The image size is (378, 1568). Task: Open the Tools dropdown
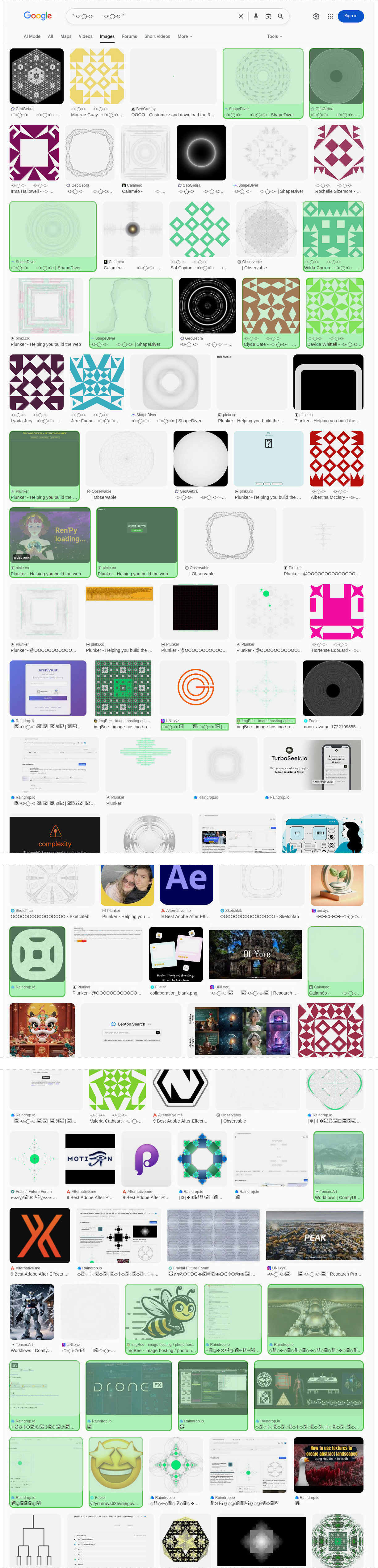[274, 36]
